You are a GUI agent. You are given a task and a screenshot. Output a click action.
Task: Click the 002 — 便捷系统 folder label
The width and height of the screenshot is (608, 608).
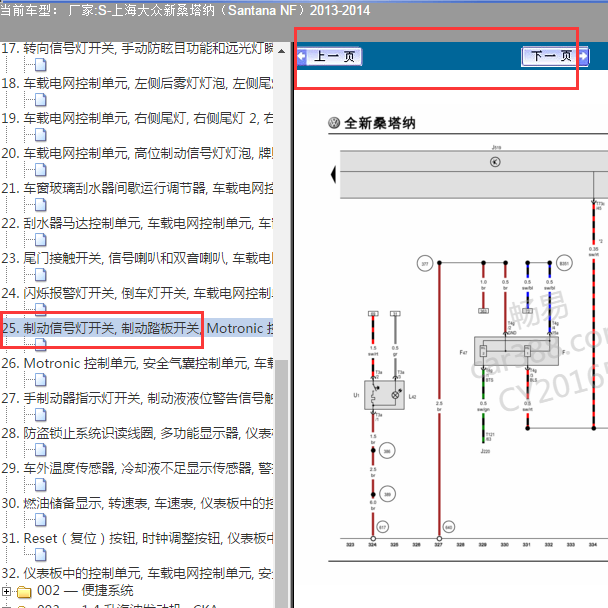pyautogui.click(x=85, y=591)
